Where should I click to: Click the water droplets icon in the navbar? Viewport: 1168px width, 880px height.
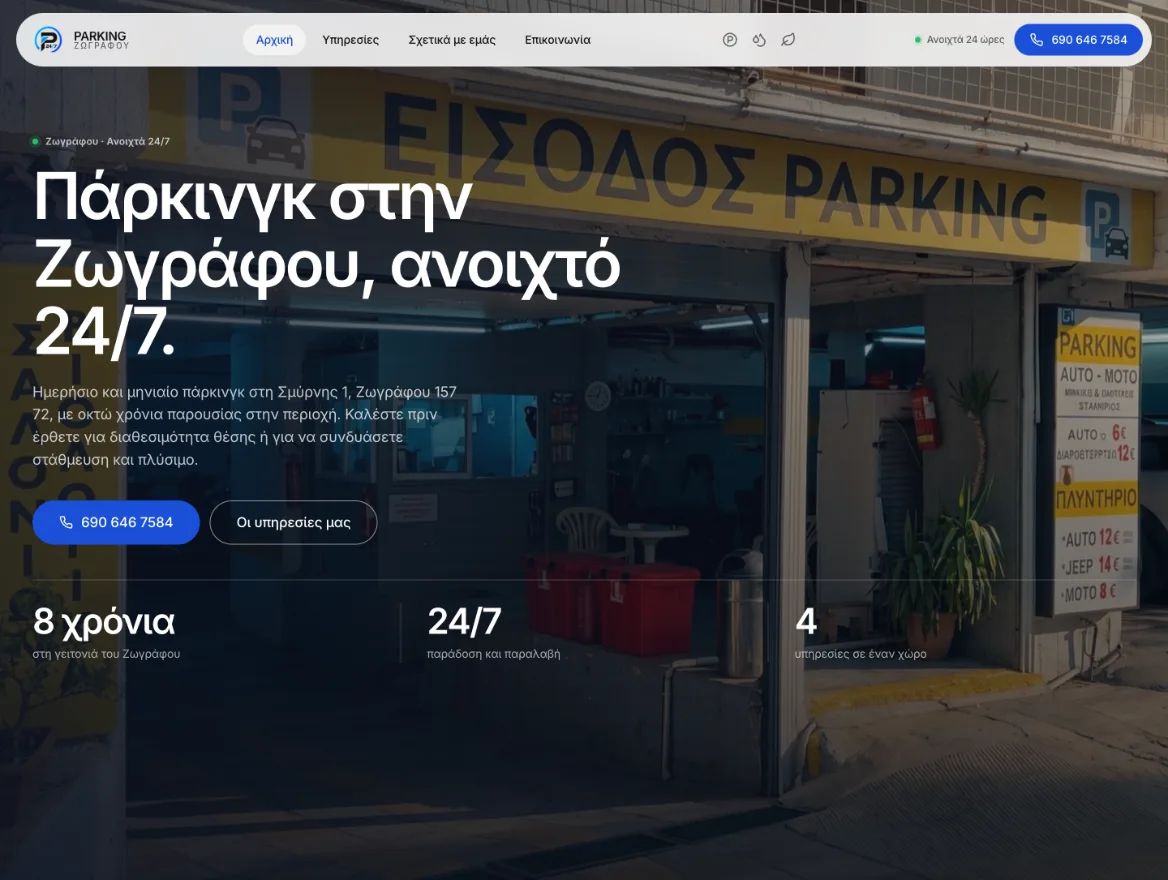click(759, 40)
